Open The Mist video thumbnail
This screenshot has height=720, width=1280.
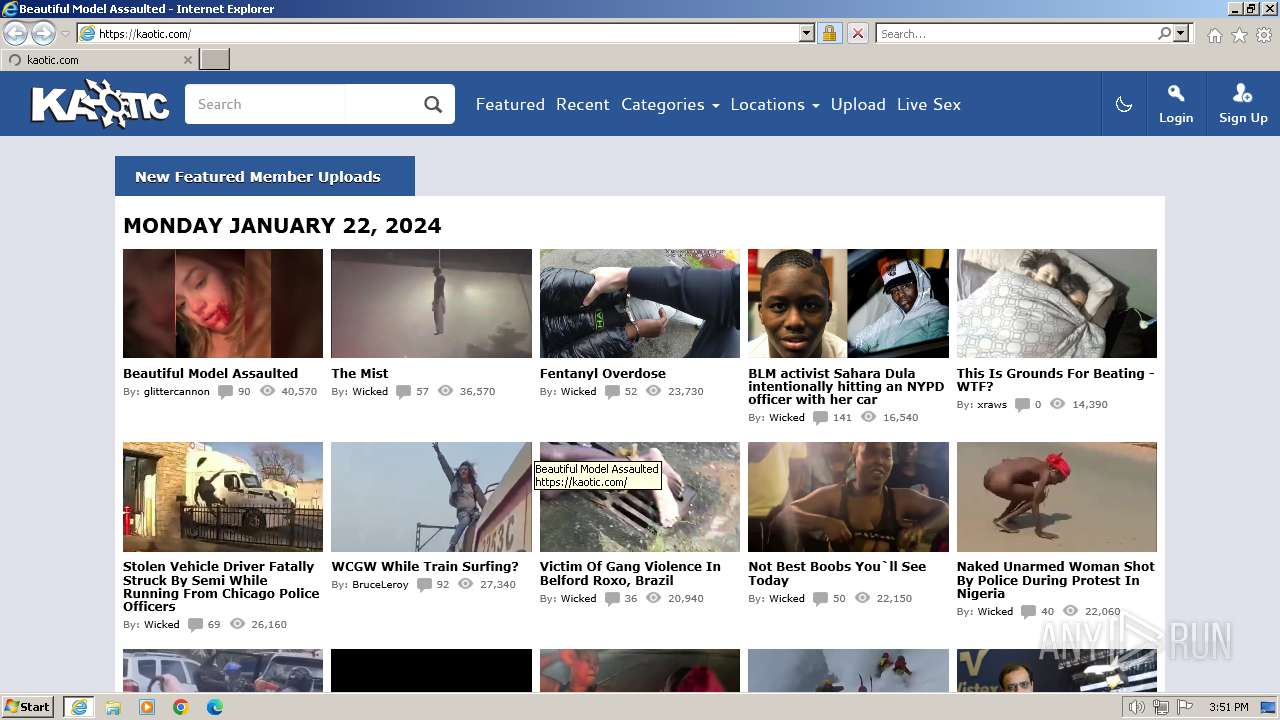431,303
